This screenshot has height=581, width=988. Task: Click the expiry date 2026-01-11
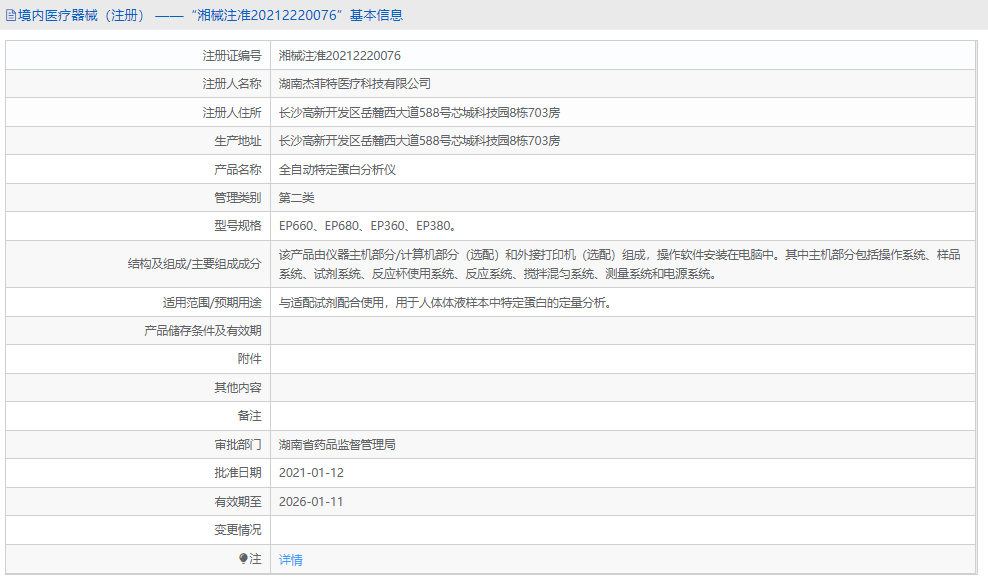[x=311, y=502]
